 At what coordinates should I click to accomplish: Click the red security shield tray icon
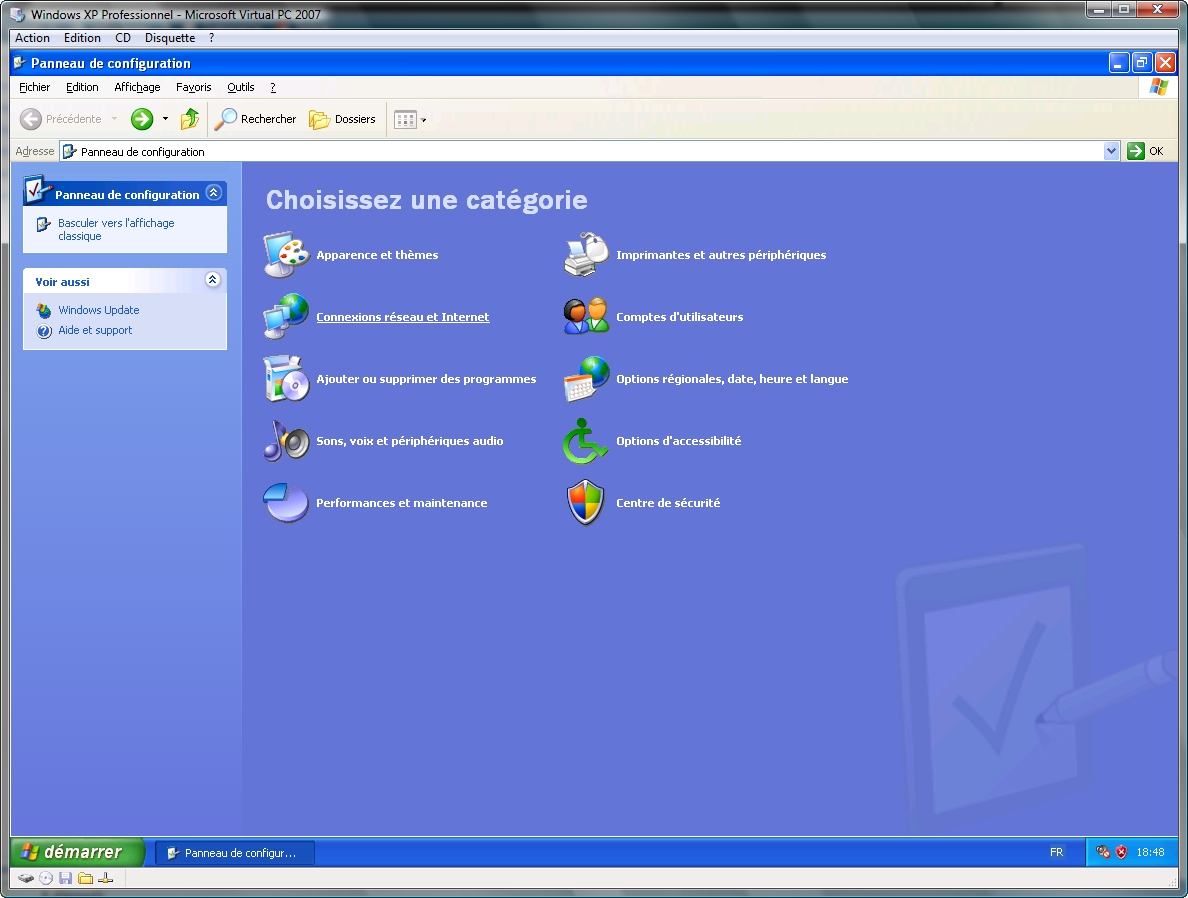point(1121,853)
